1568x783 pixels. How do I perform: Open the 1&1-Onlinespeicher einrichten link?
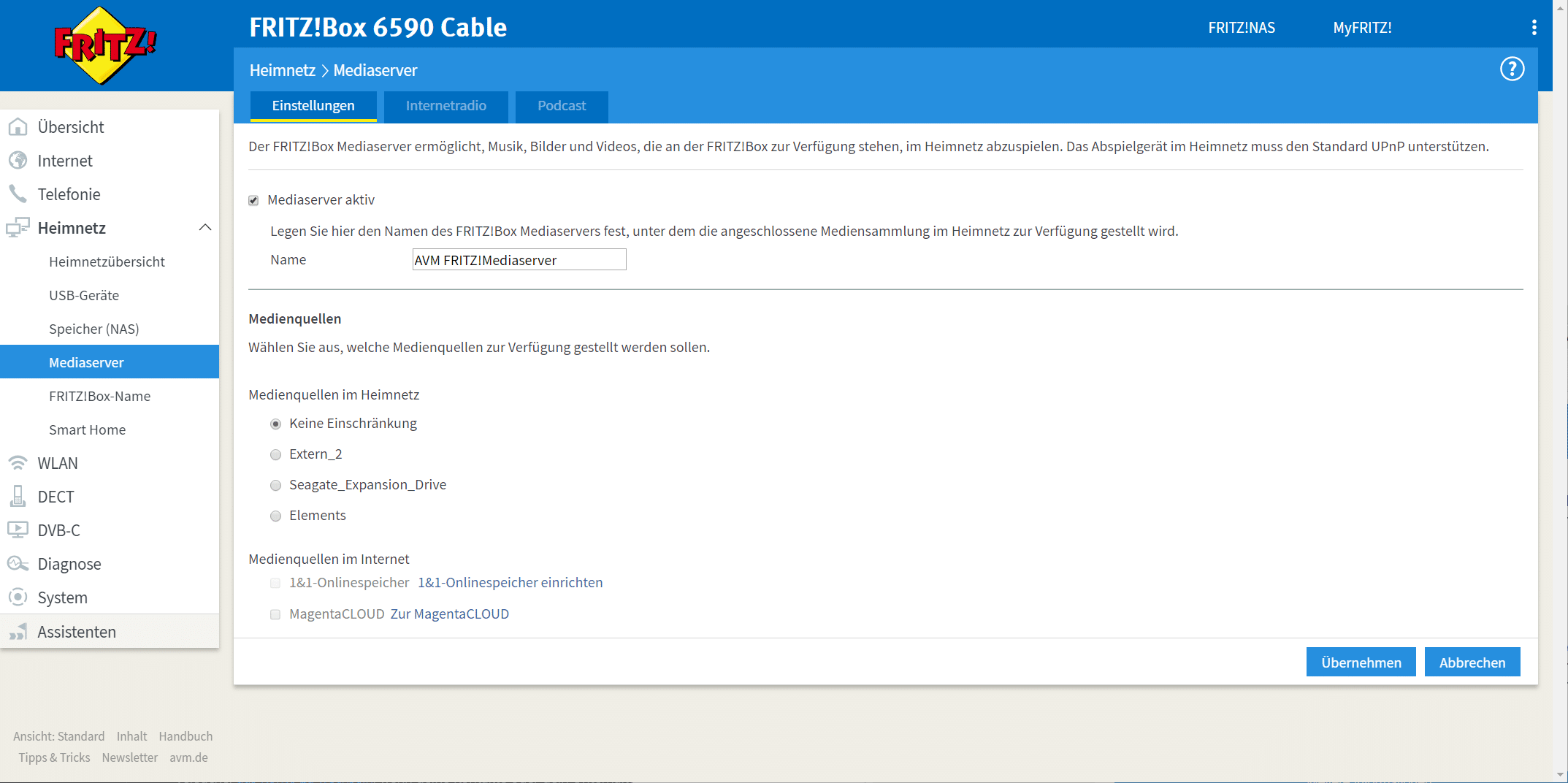(x=510, y=583)
